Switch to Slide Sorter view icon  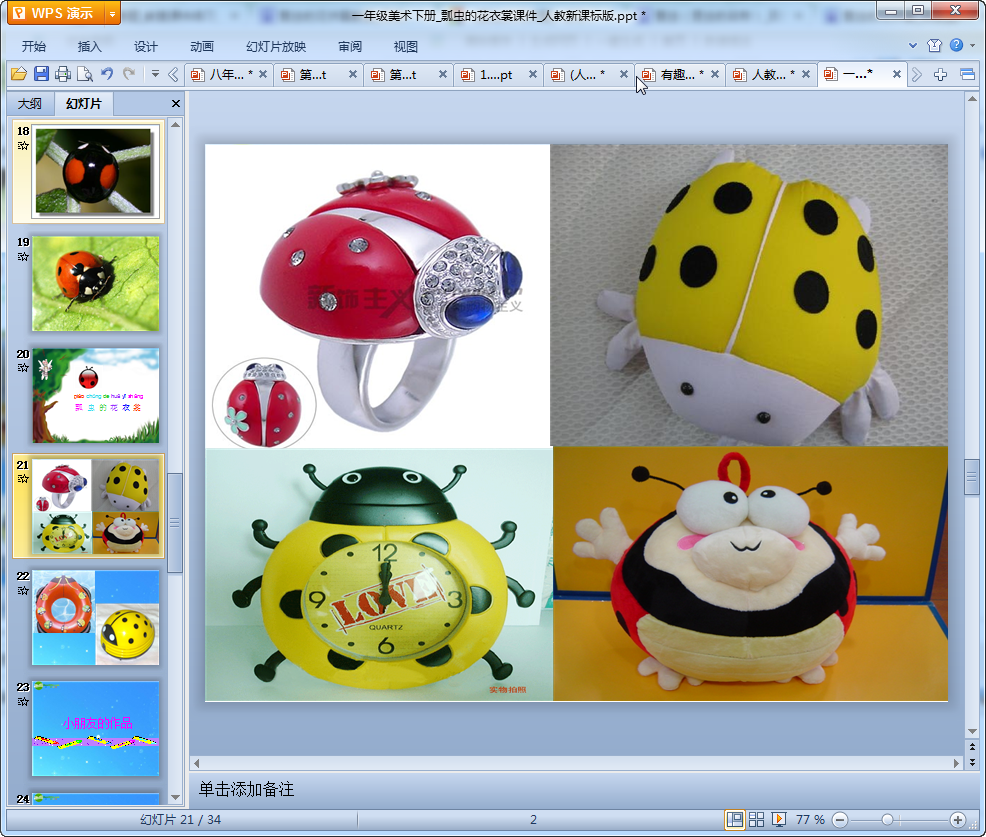pyautogui.click(x=756, y=819)
